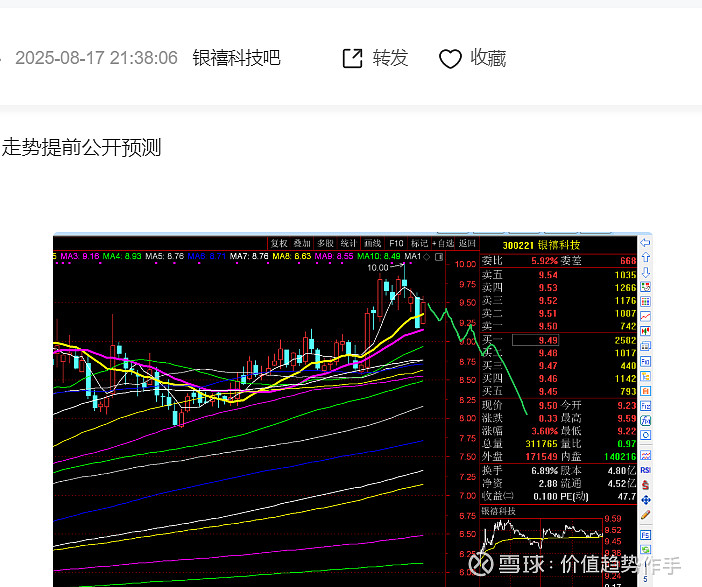This screenshot has height=587, width=702.
Task: Click the multi-line indicator chart icon above RSI
Action: pos(645,455)
